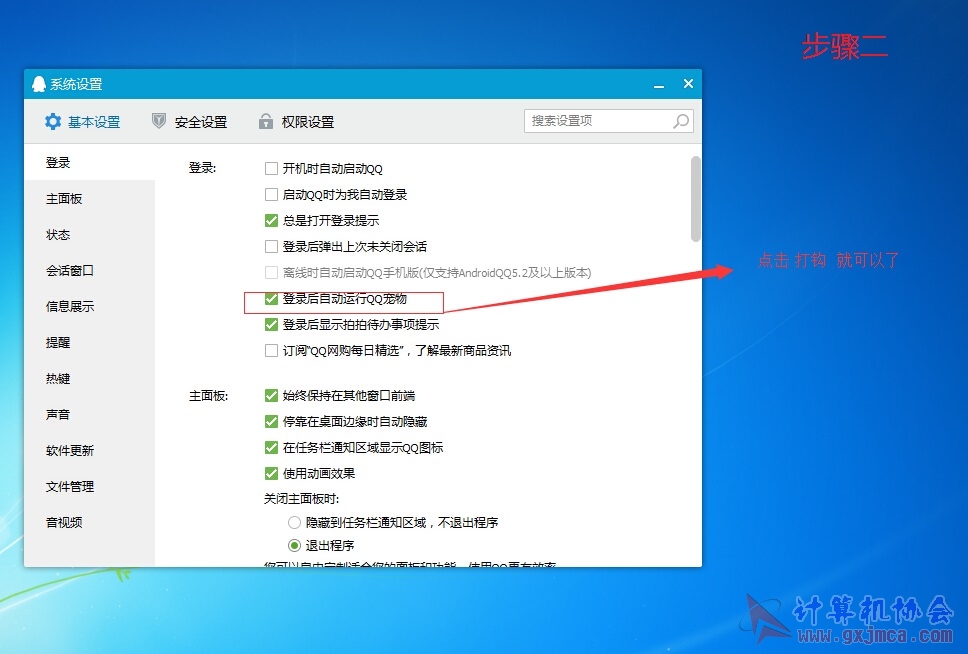968x654 pixels.
Task: Click the gear icon of 基本设置
Action: (x=53, y=122)
